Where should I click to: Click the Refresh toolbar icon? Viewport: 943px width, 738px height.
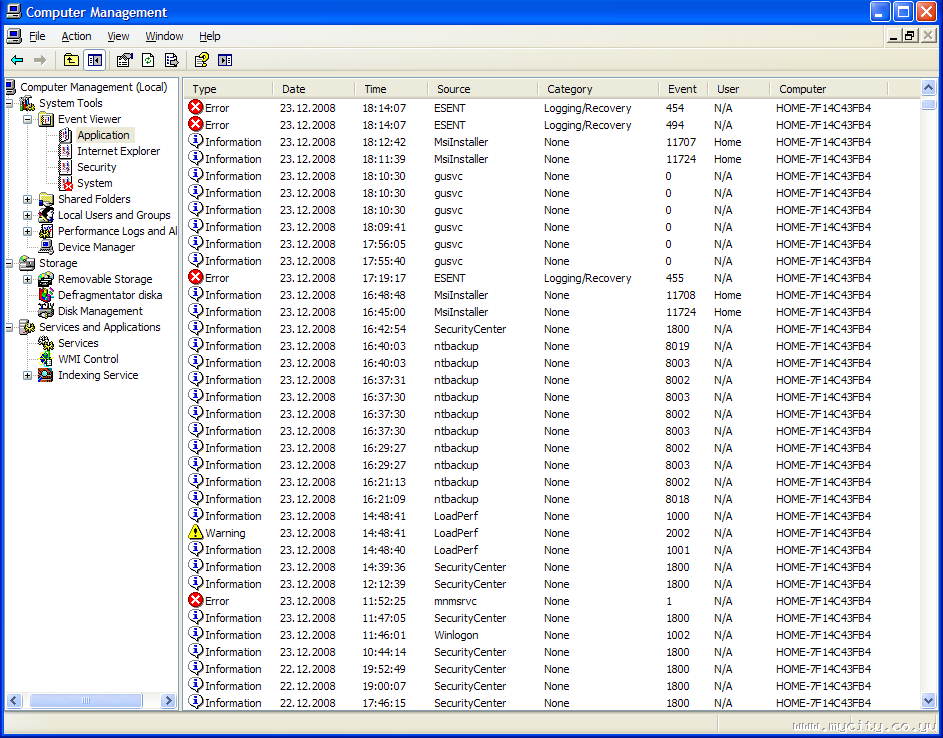coord(148,60)
